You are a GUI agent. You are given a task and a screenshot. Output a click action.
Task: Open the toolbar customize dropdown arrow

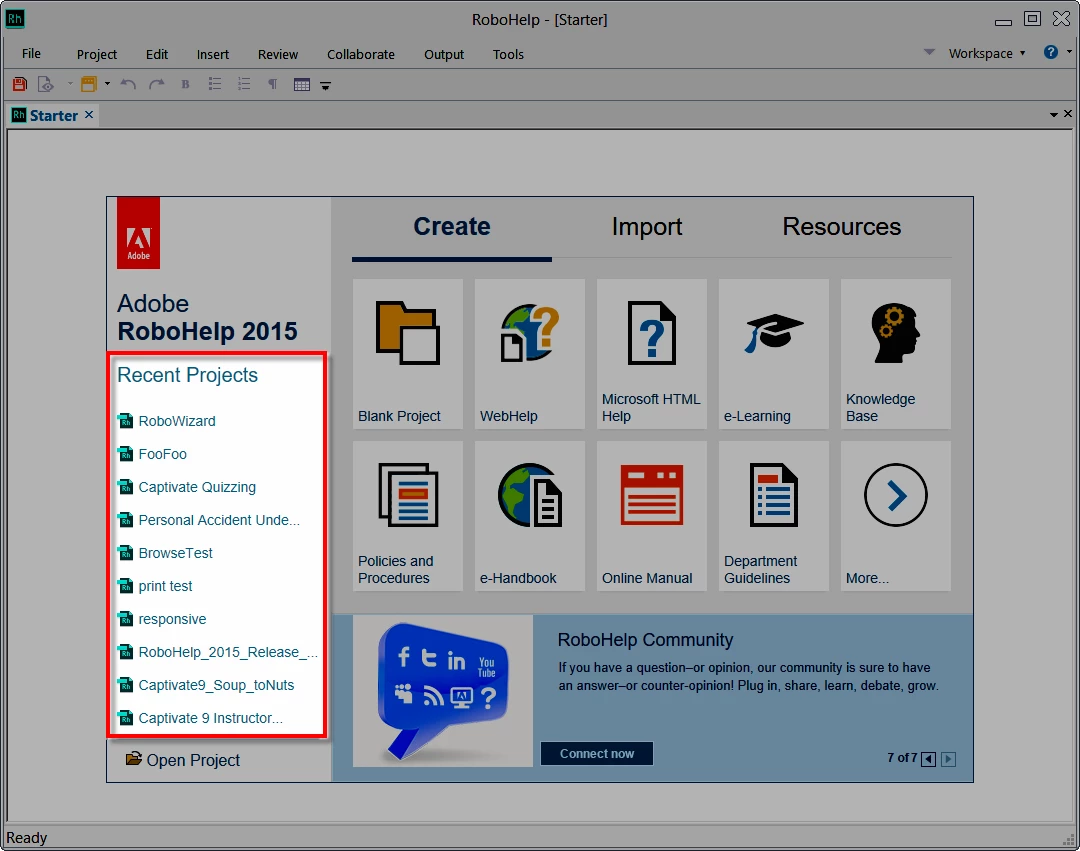click(326, 86)
